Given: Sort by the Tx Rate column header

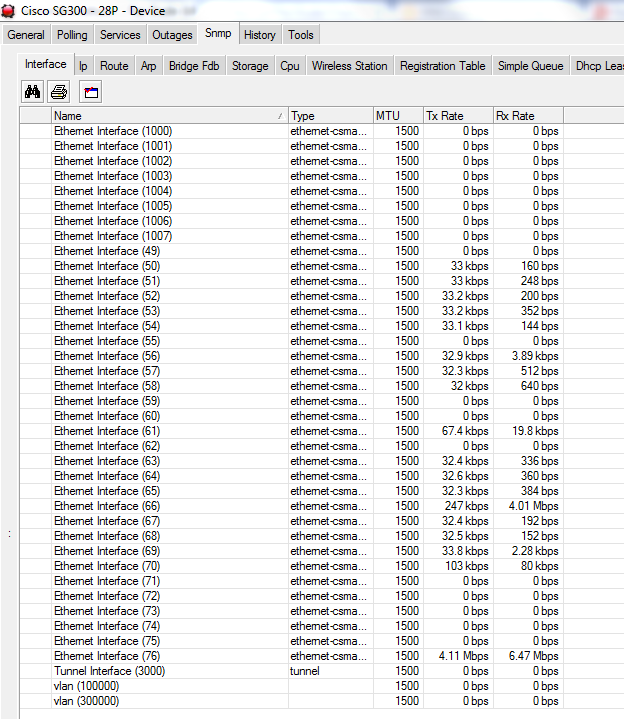Looking at the screenshot, I should pos(458,116).
